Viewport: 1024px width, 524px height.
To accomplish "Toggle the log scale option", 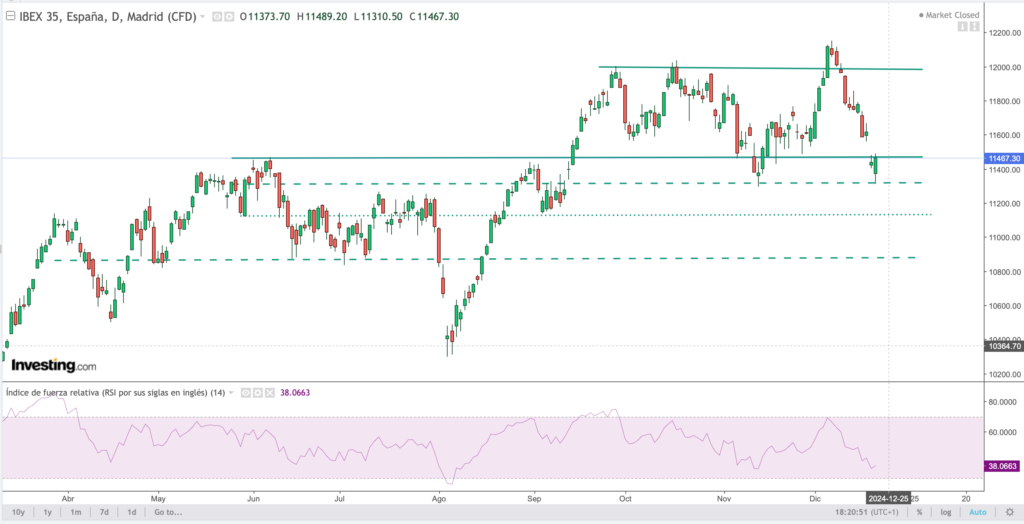I will point(945,512).
